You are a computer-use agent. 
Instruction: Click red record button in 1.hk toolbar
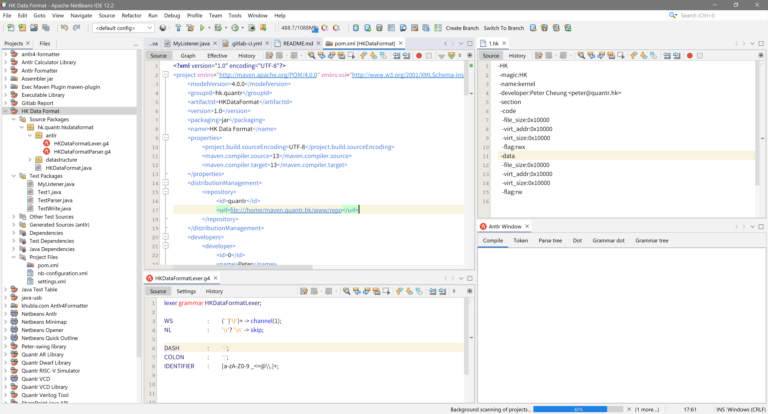690,56
